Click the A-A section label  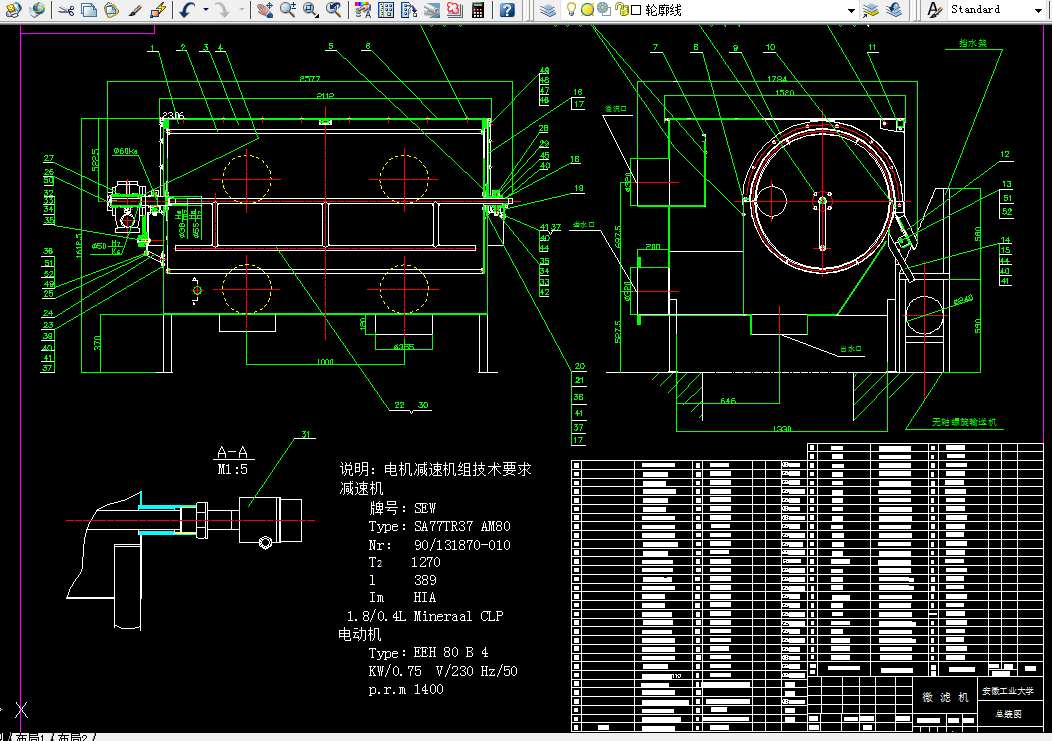pos(233,452)
